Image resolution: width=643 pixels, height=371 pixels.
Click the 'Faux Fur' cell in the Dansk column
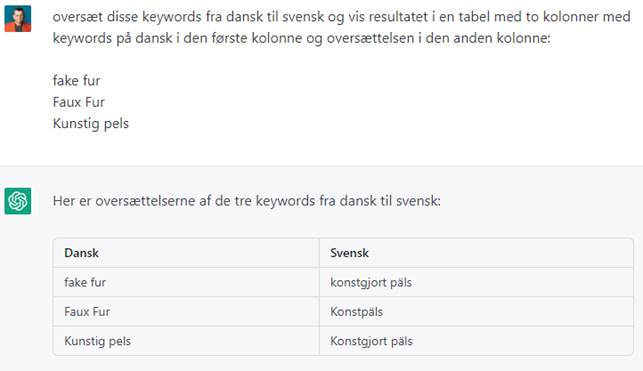click(186, 312)
